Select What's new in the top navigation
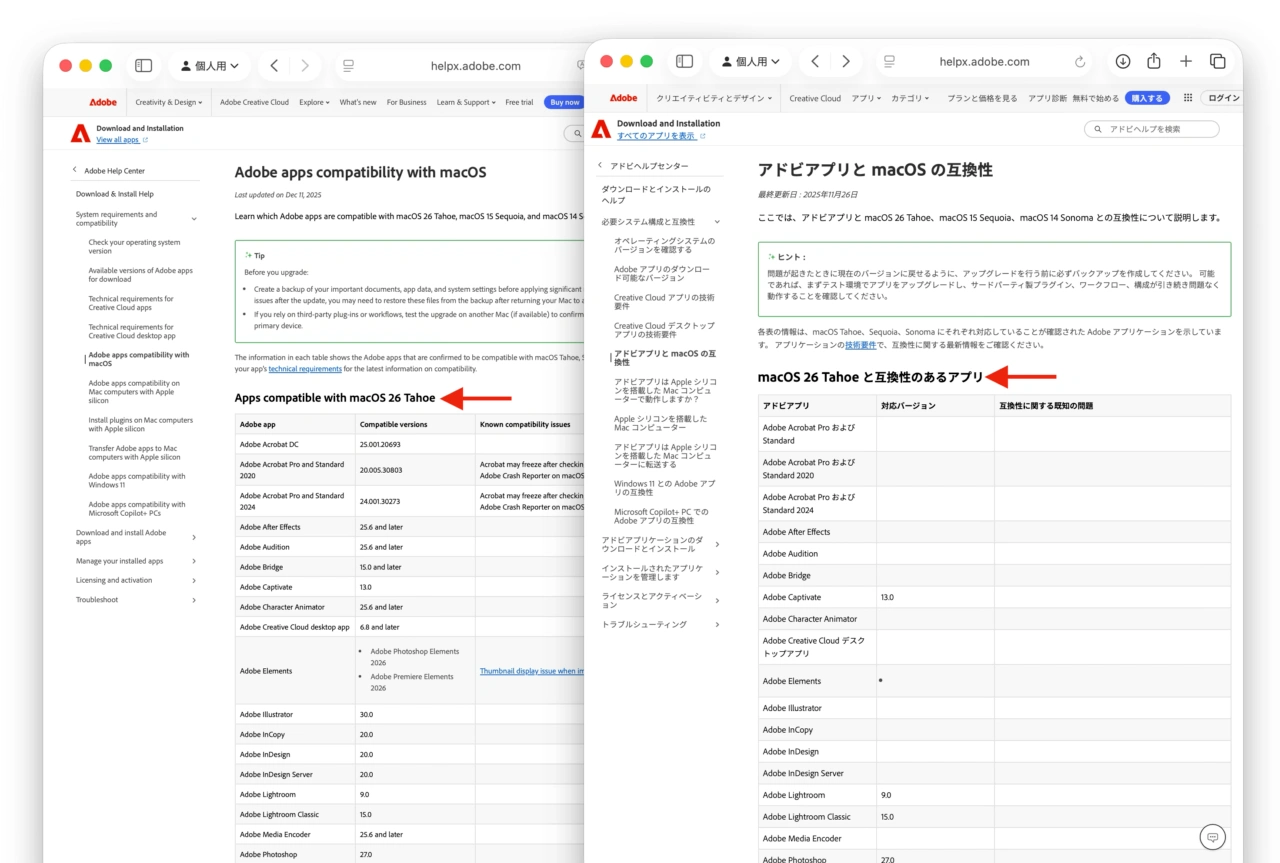The image size is (1280, 863). pyautogui.click(x=358, y=101)
